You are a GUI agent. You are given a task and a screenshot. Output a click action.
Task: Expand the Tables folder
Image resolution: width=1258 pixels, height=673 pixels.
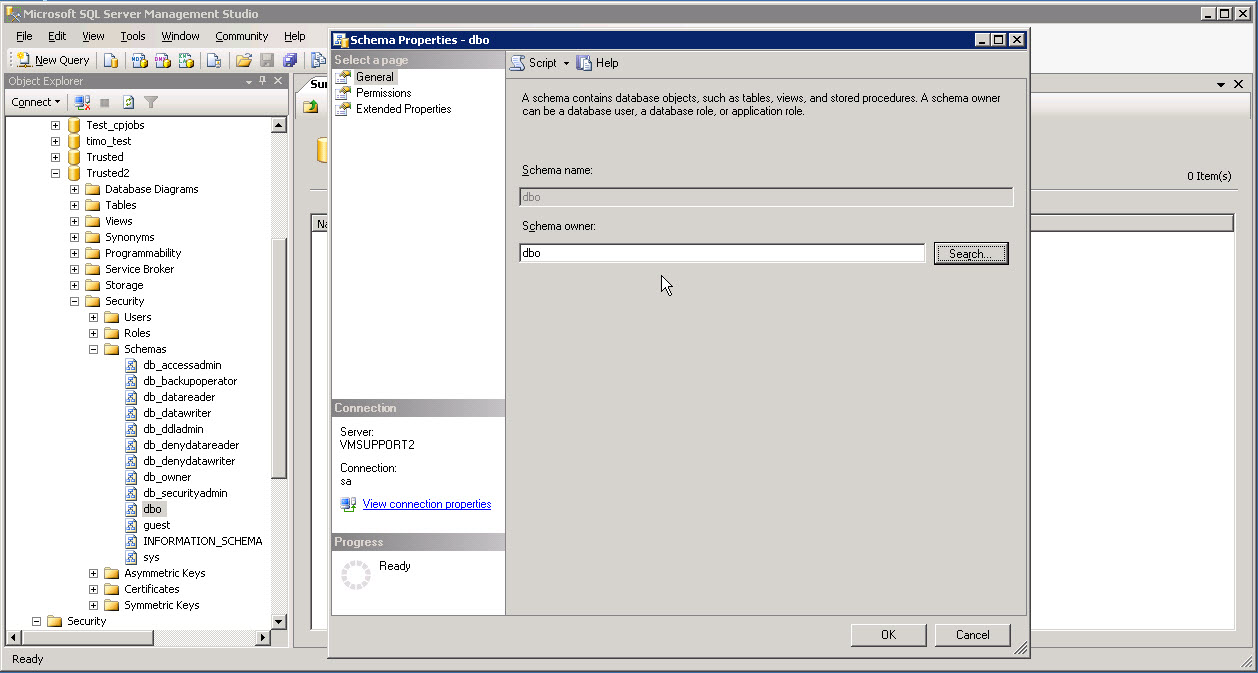[75, 205]
